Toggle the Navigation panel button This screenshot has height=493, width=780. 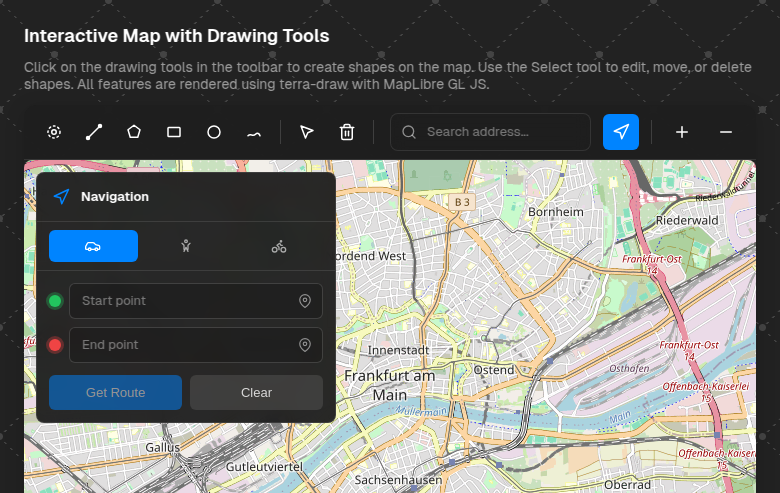(x=621, y=132)
